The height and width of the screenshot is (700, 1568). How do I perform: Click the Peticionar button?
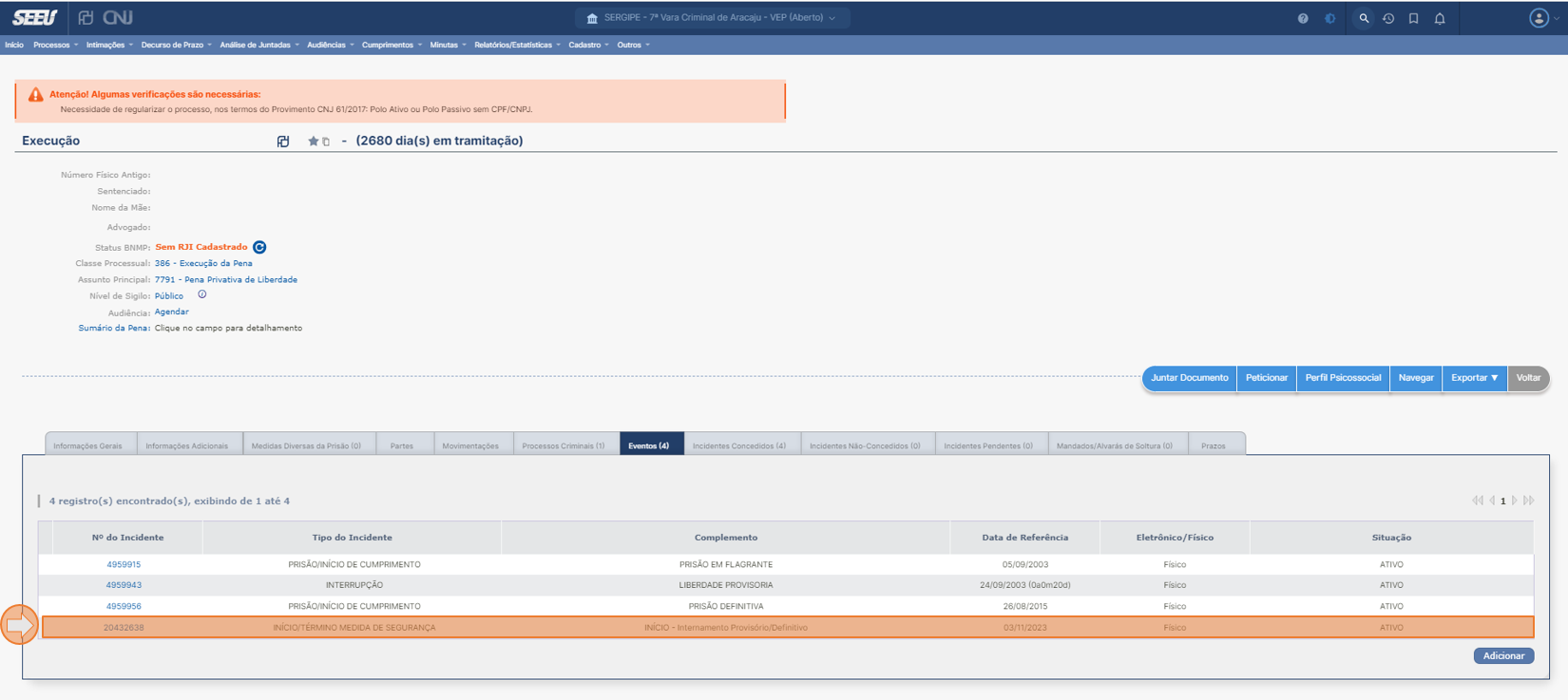[1267, 378]
